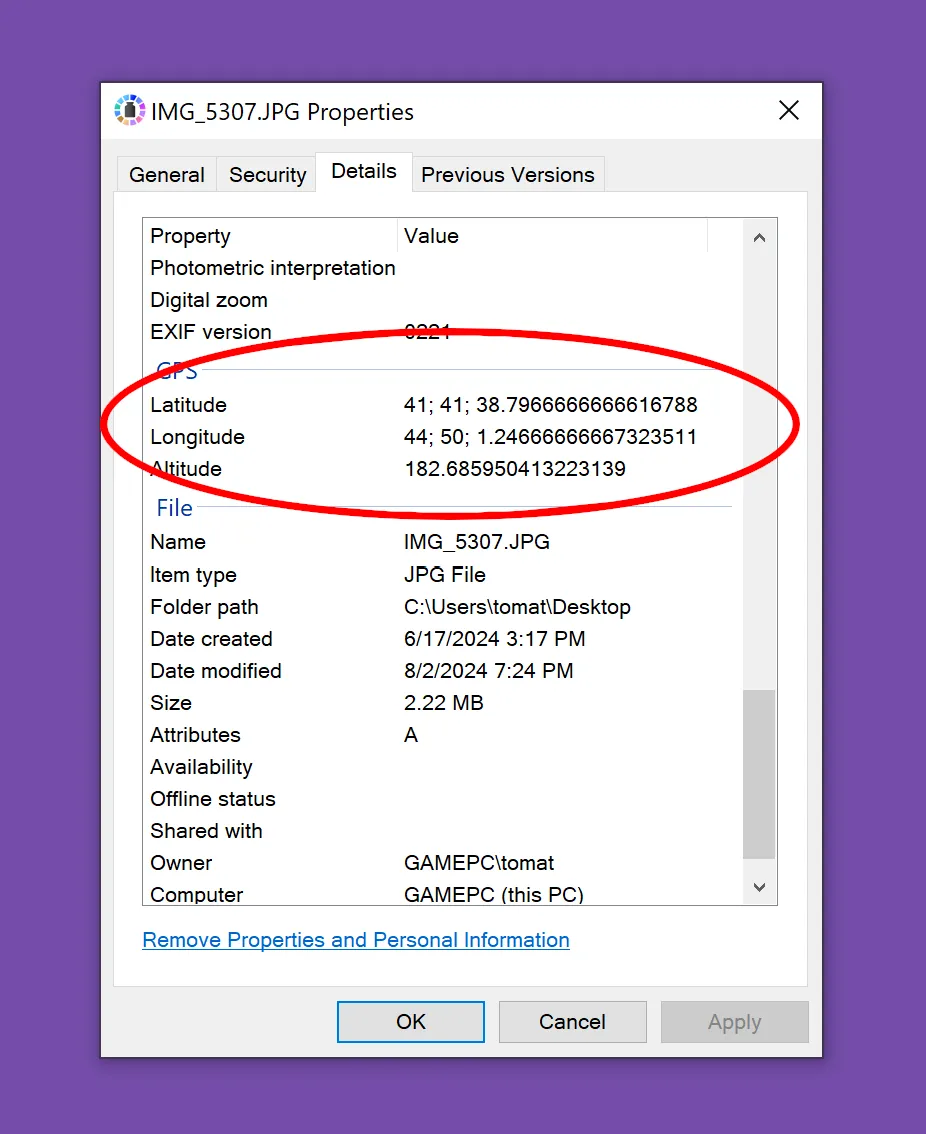Click the Cancel button
The width and height of the screenshot is (926, 1134).
coord(572,1022)
